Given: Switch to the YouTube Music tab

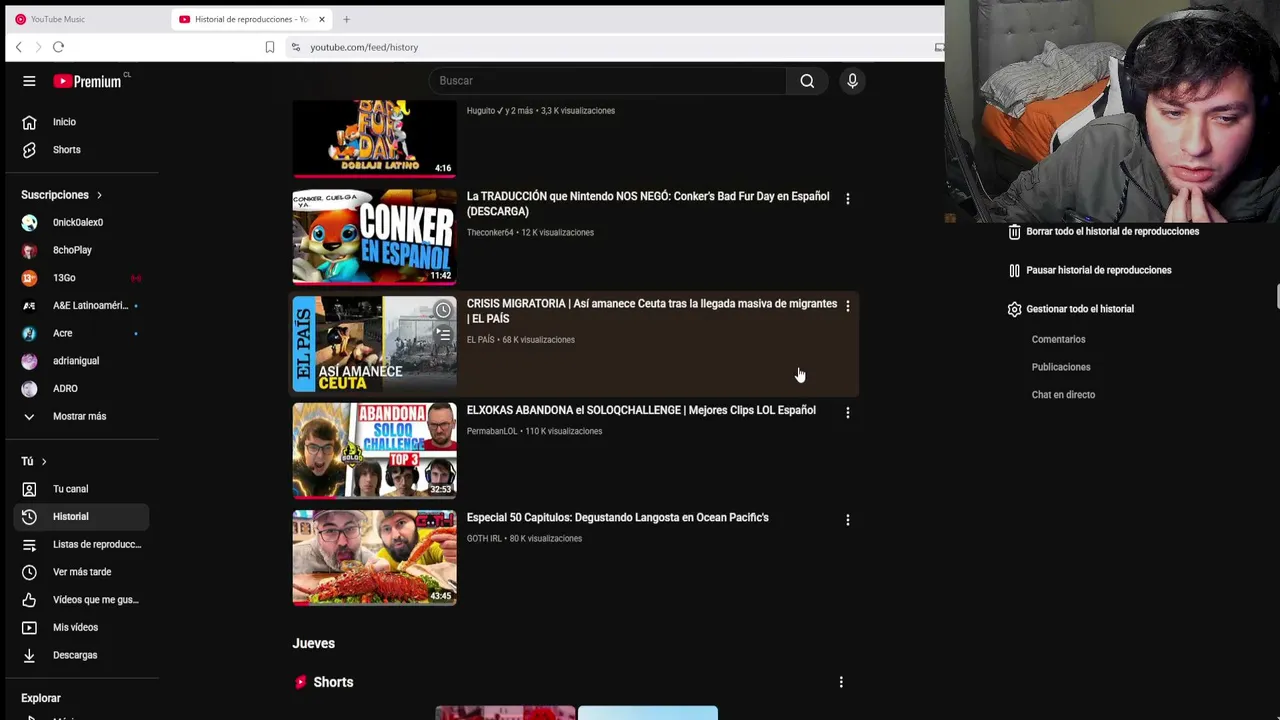Looking at the screenshot, I should point(85,19).
